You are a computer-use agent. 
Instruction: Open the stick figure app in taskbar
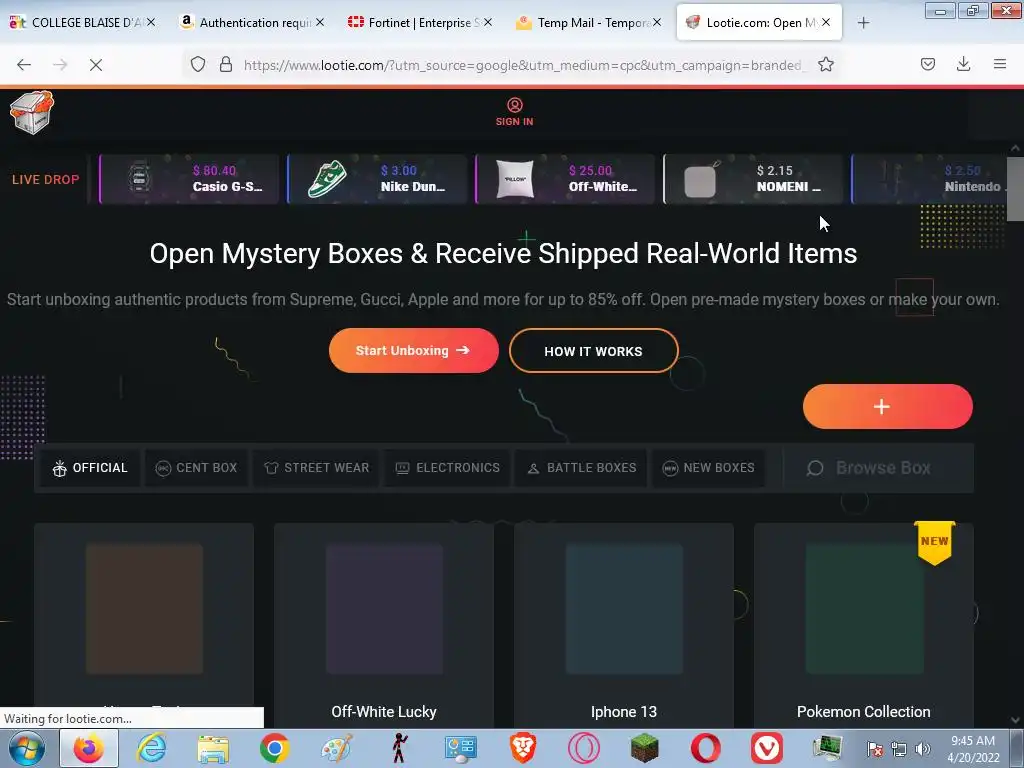[399, 748]
